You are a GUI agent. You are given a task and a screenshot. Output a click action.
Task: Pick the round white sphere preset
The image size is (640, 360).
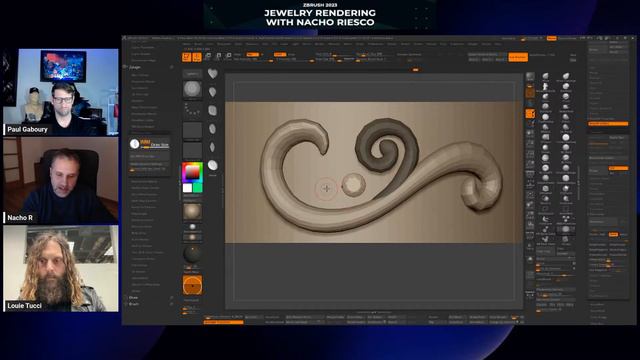coord(213,165)
